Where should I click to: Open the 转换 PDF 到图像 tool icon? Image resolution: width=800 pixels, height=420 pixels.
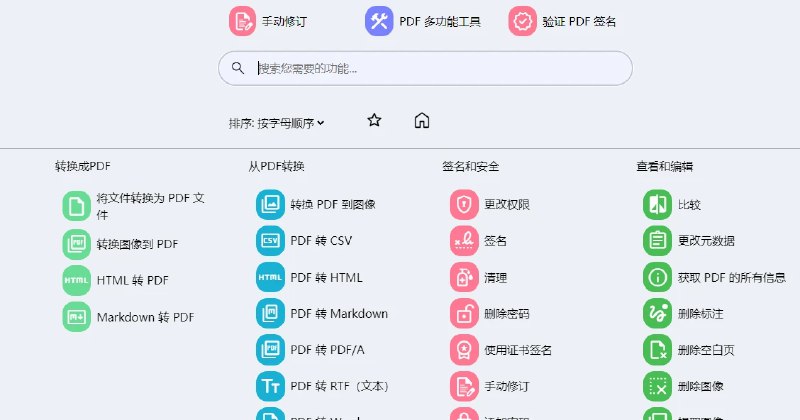(270, 204)
